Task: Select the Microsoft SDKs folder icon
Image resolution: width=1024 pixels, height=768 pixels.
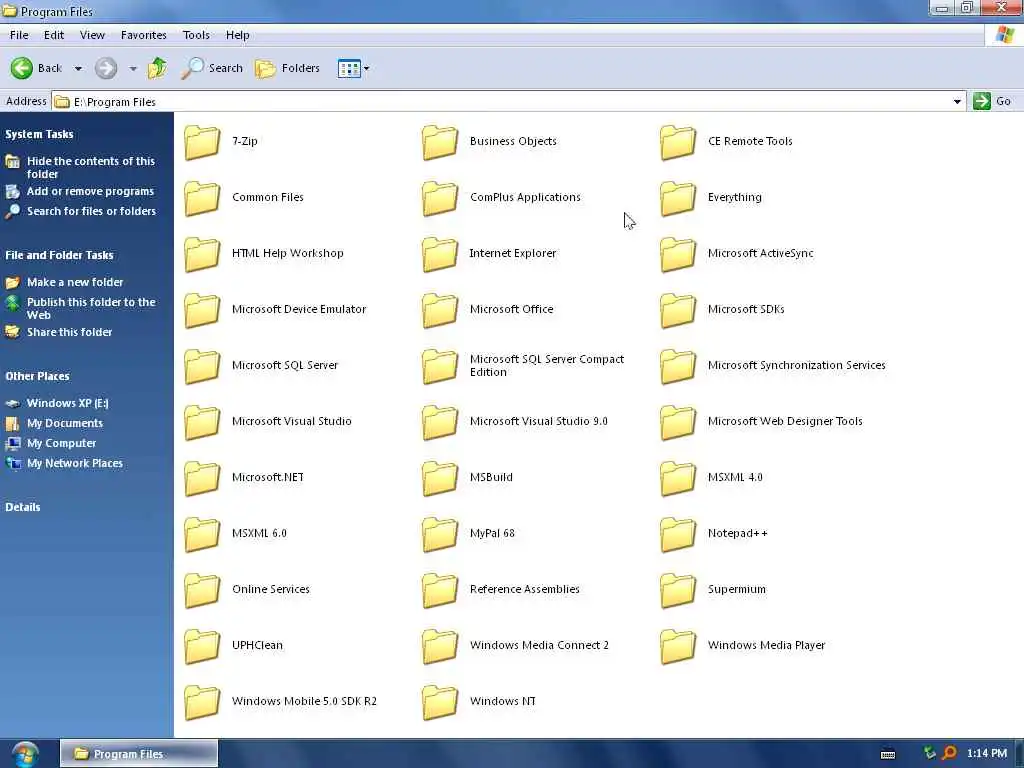Action: [x=678, y=311]
